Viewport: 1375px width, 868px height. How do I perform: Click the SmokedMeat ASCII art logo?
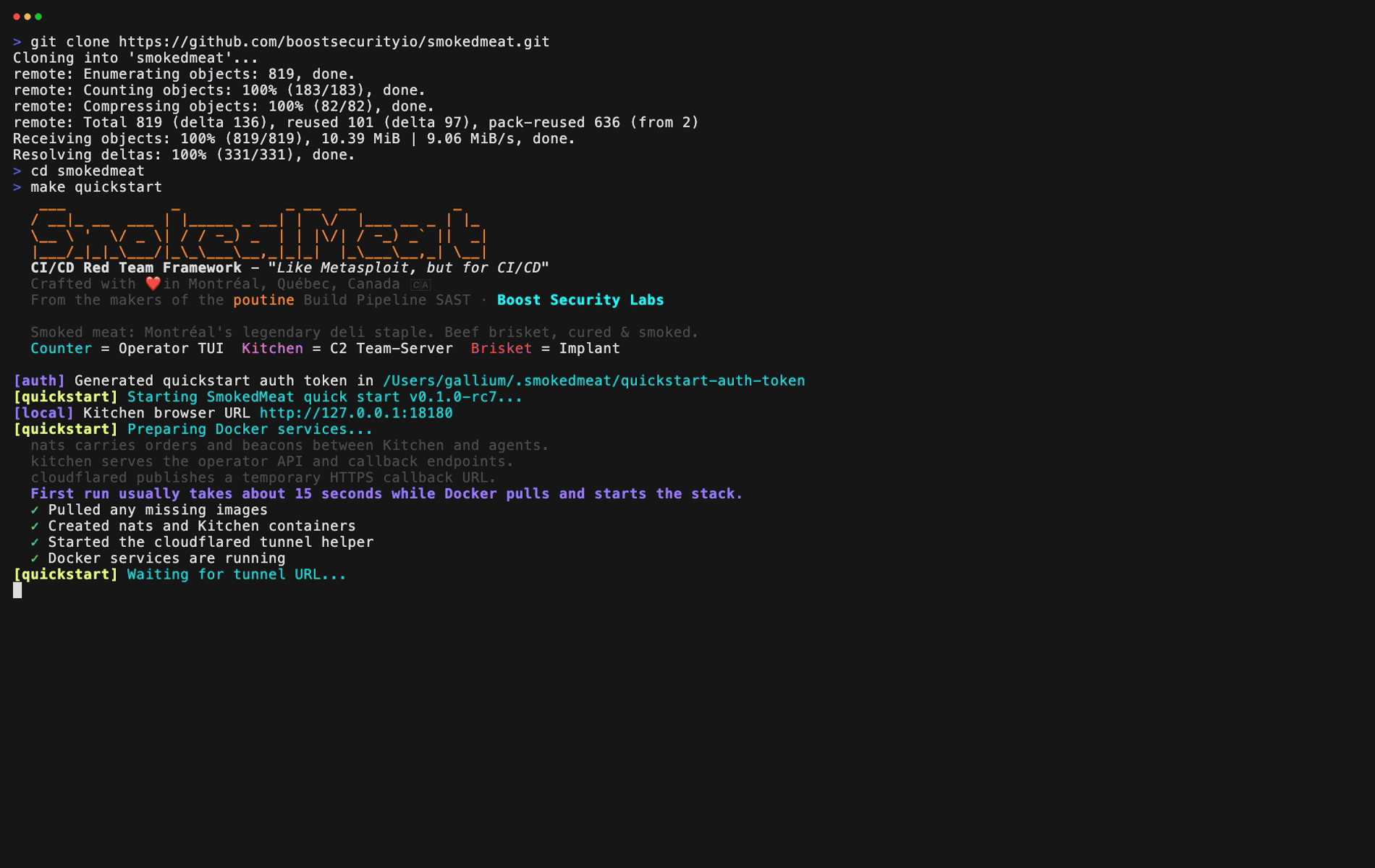(258, 233)
